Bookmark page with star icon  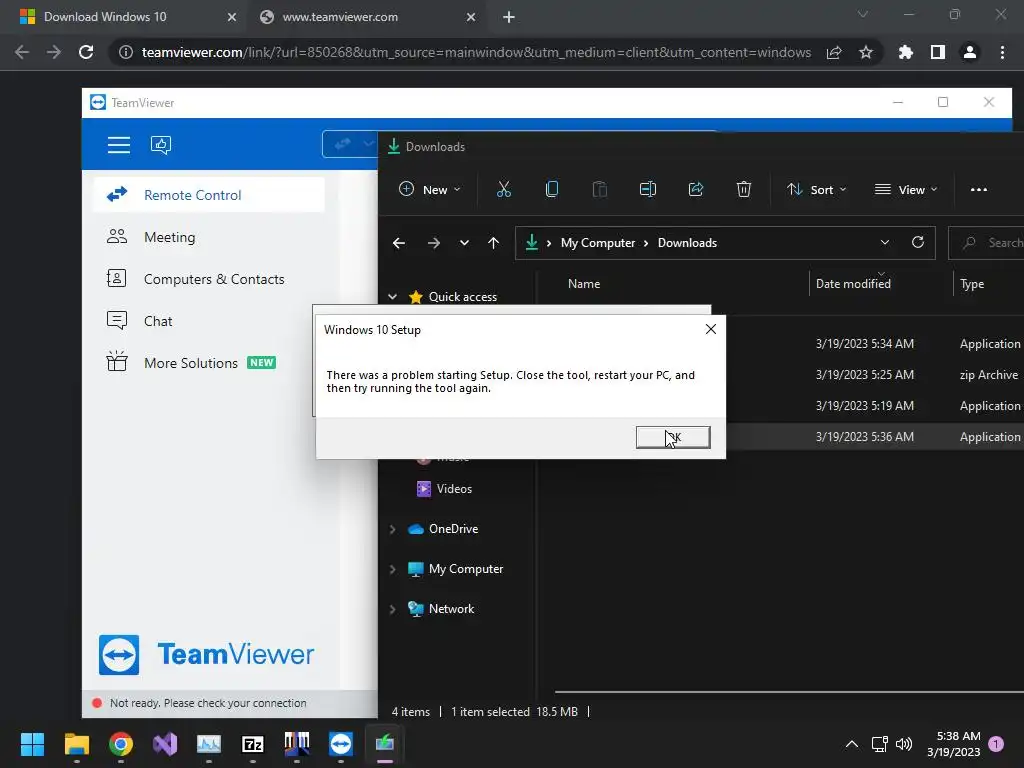[865, 52]
